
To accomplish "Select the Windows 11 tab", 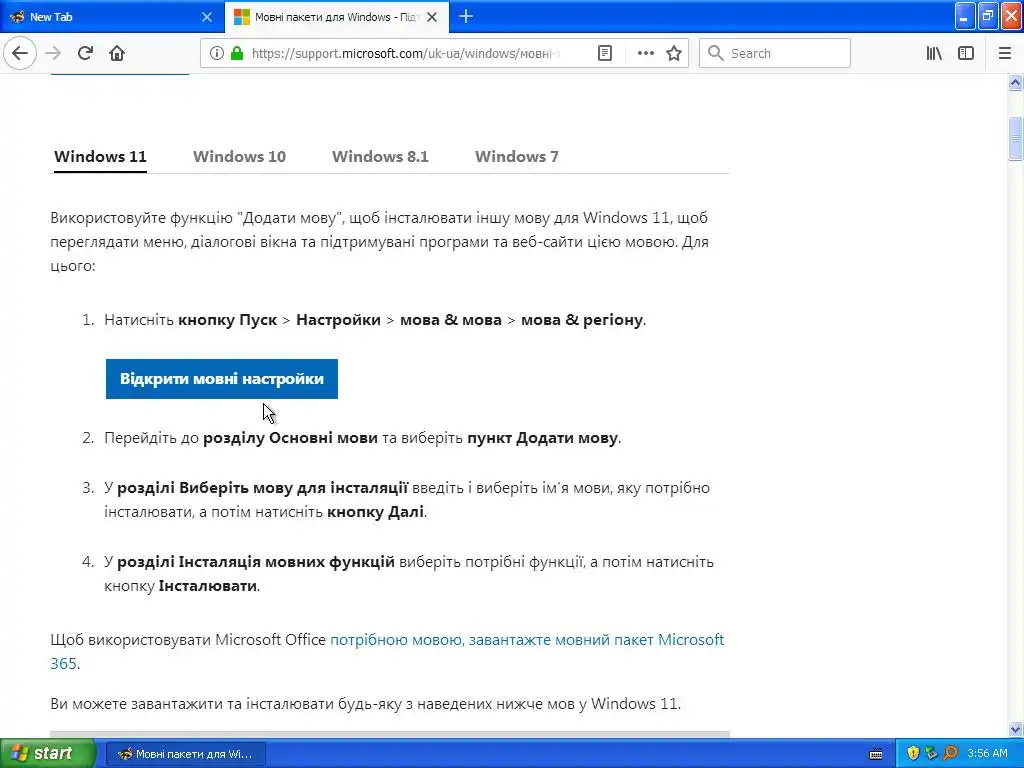I will 100,157.
